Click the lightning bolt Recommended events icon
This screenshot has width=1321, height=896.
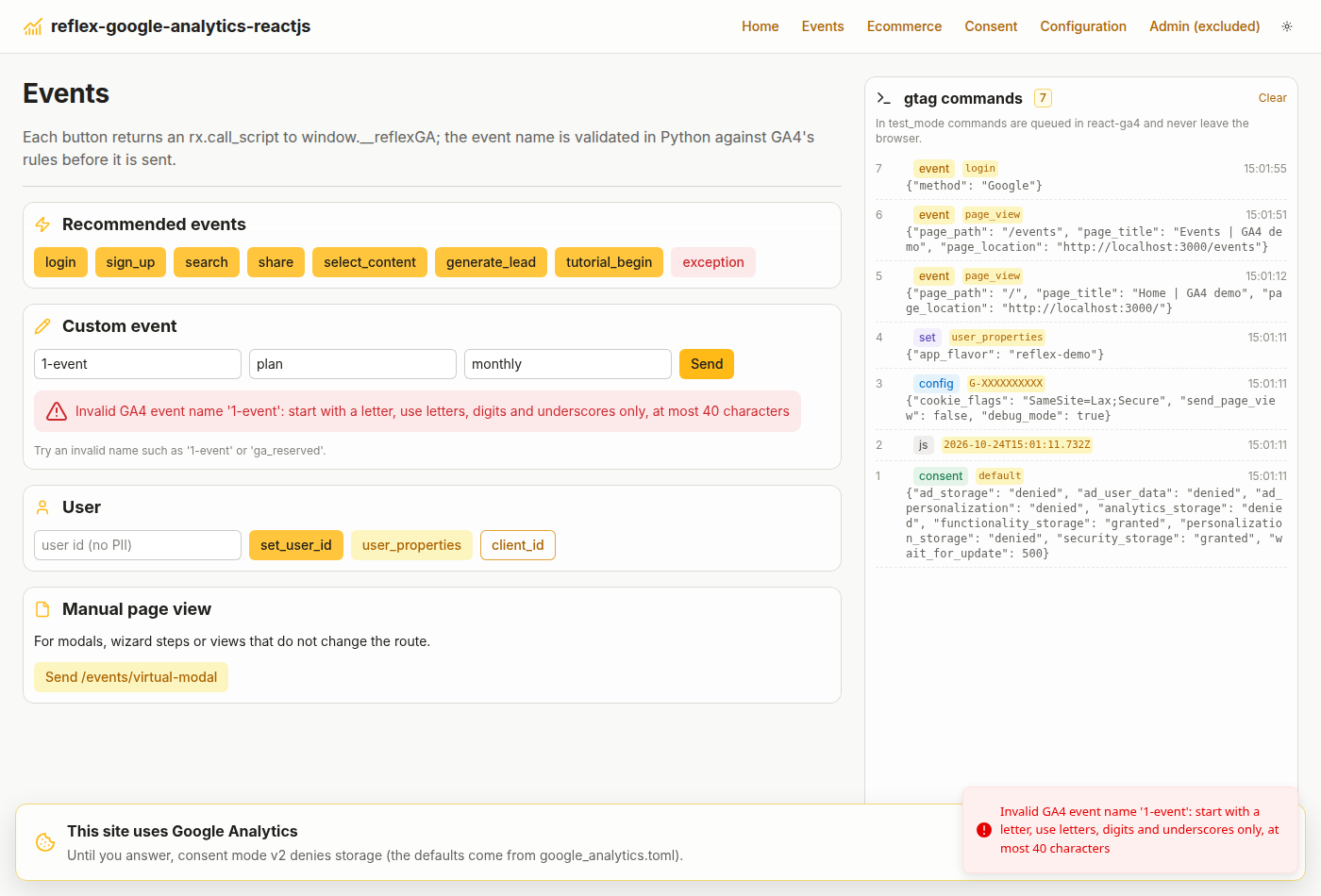point(42,224)
